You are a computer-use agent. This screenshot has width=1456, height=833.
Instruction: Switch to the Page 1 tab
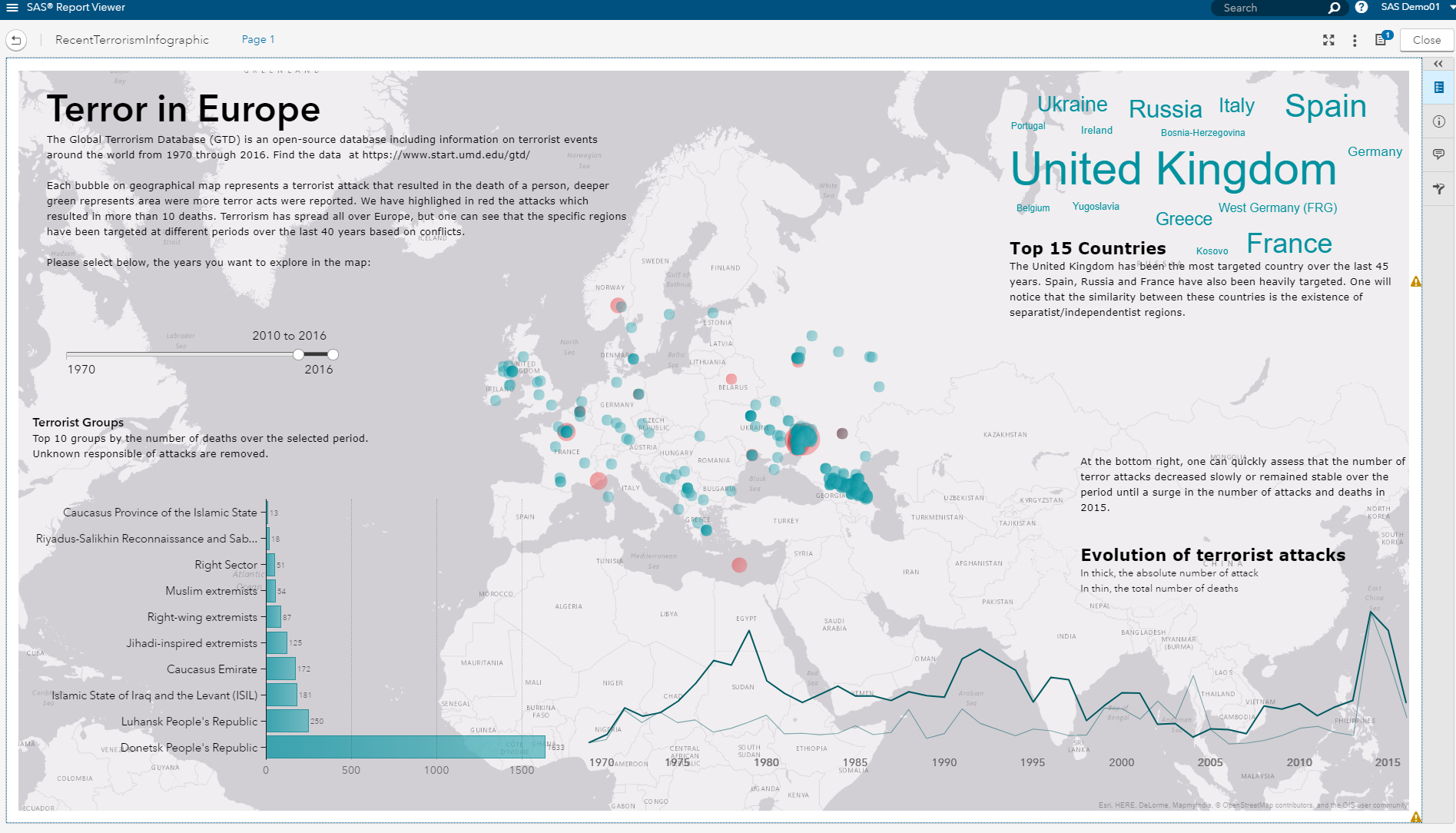(x=258, y=39)
